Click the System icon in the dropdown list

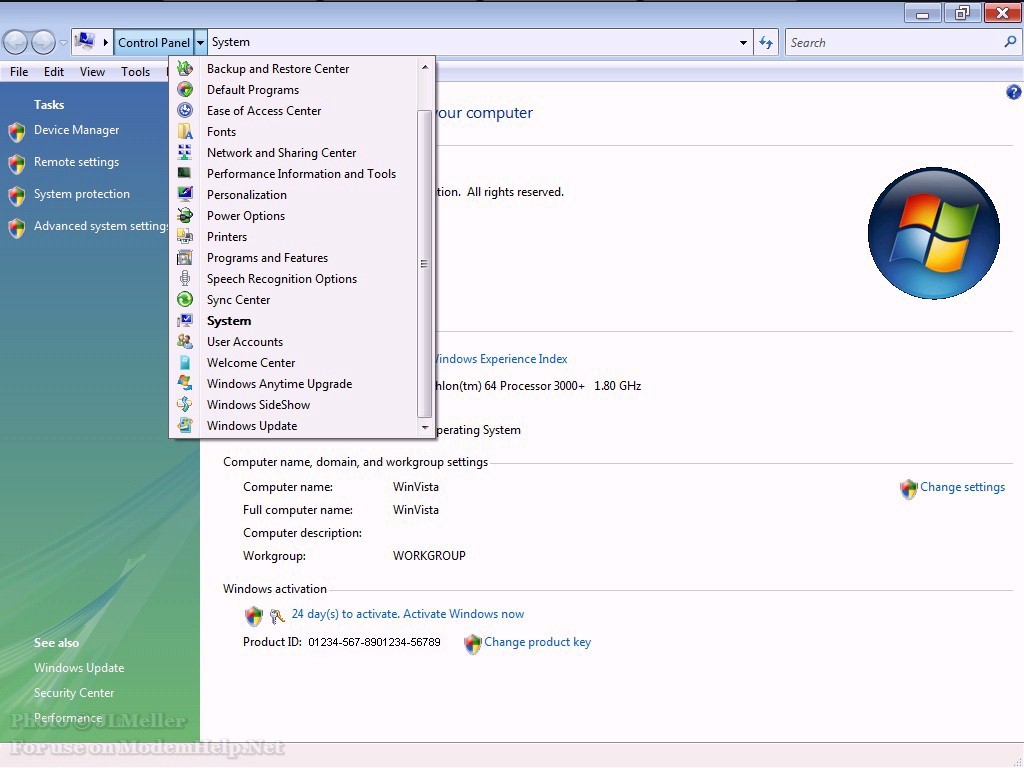[x=185, y=320]
